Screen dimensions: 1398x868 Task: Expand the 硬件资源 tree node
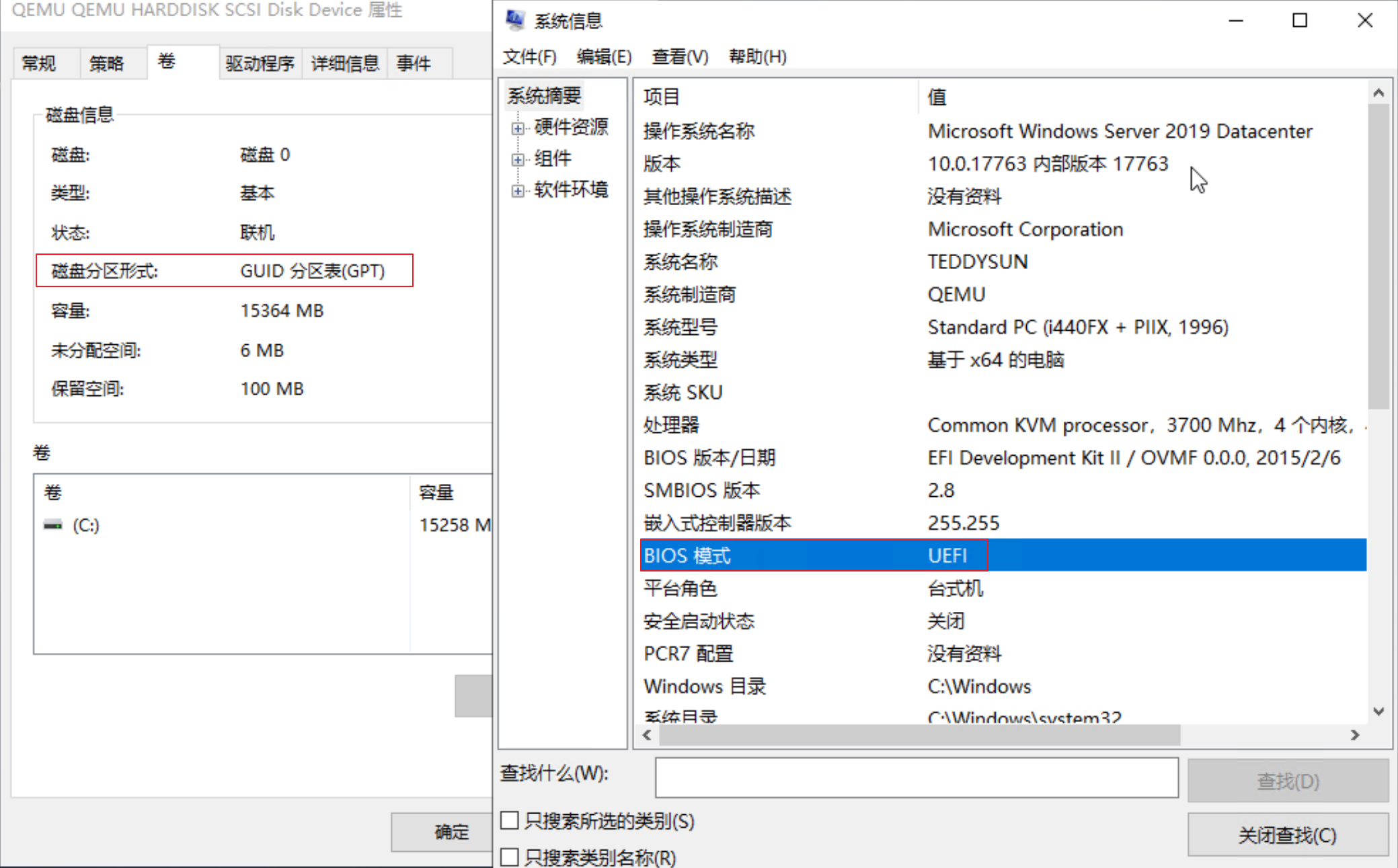click(517, 128)
